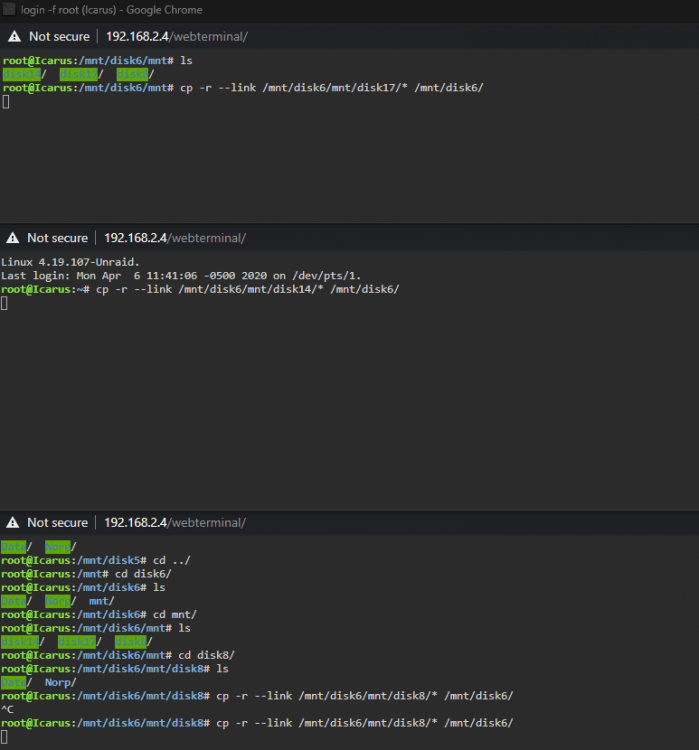Open the 'Not secure' site info in the bottom window

point(57,522)
